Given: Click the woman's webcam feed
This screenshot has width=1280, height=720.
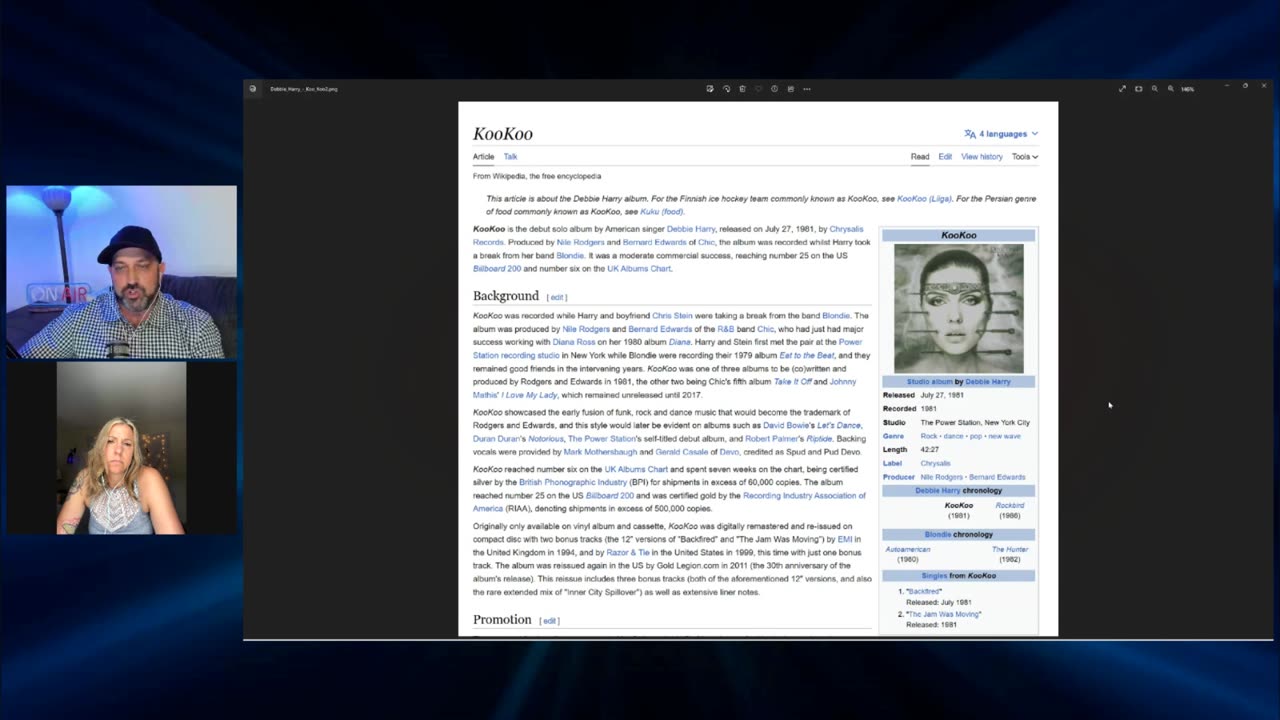Looking at the screenshot, I should click(x=121, y=448).
